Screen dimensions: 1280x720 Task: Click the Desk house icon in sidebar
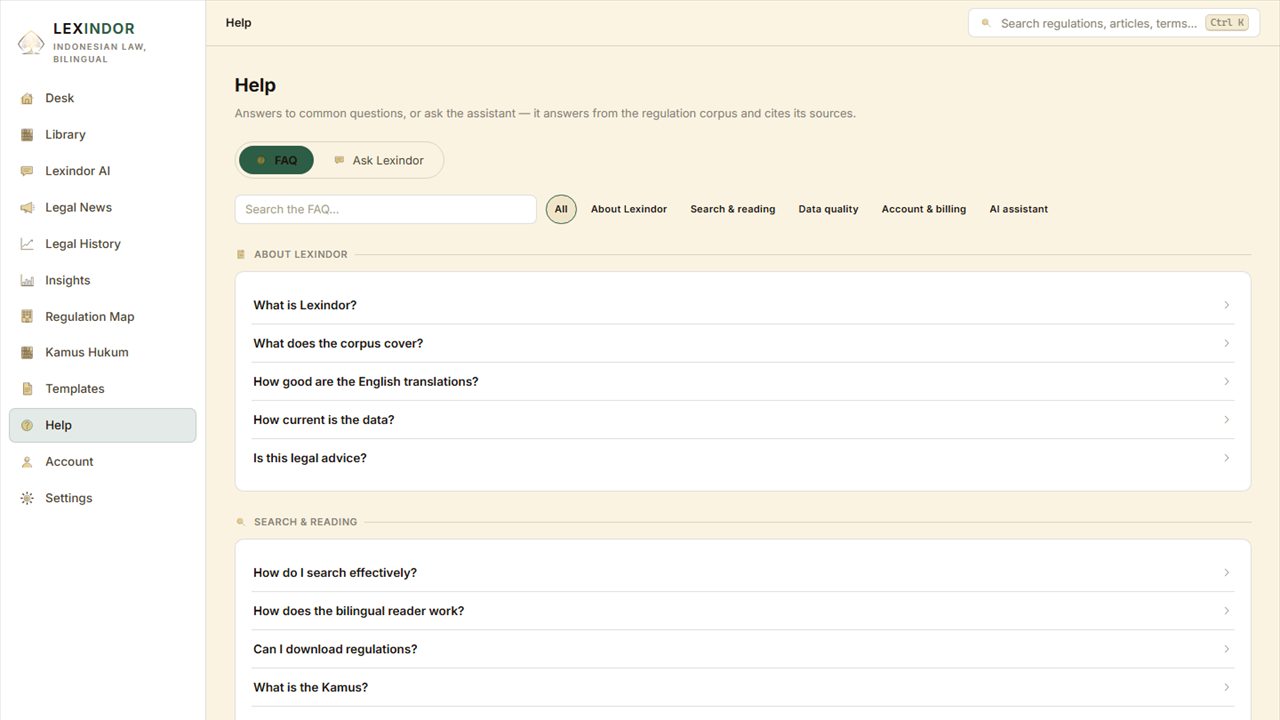click(x=27, y=98)
